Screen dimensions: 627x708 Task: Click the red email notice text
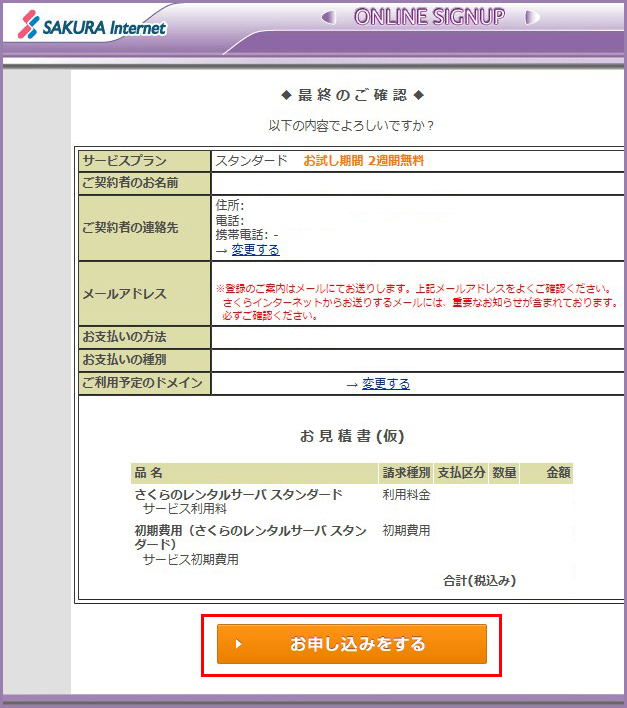[x=420, y=301]
